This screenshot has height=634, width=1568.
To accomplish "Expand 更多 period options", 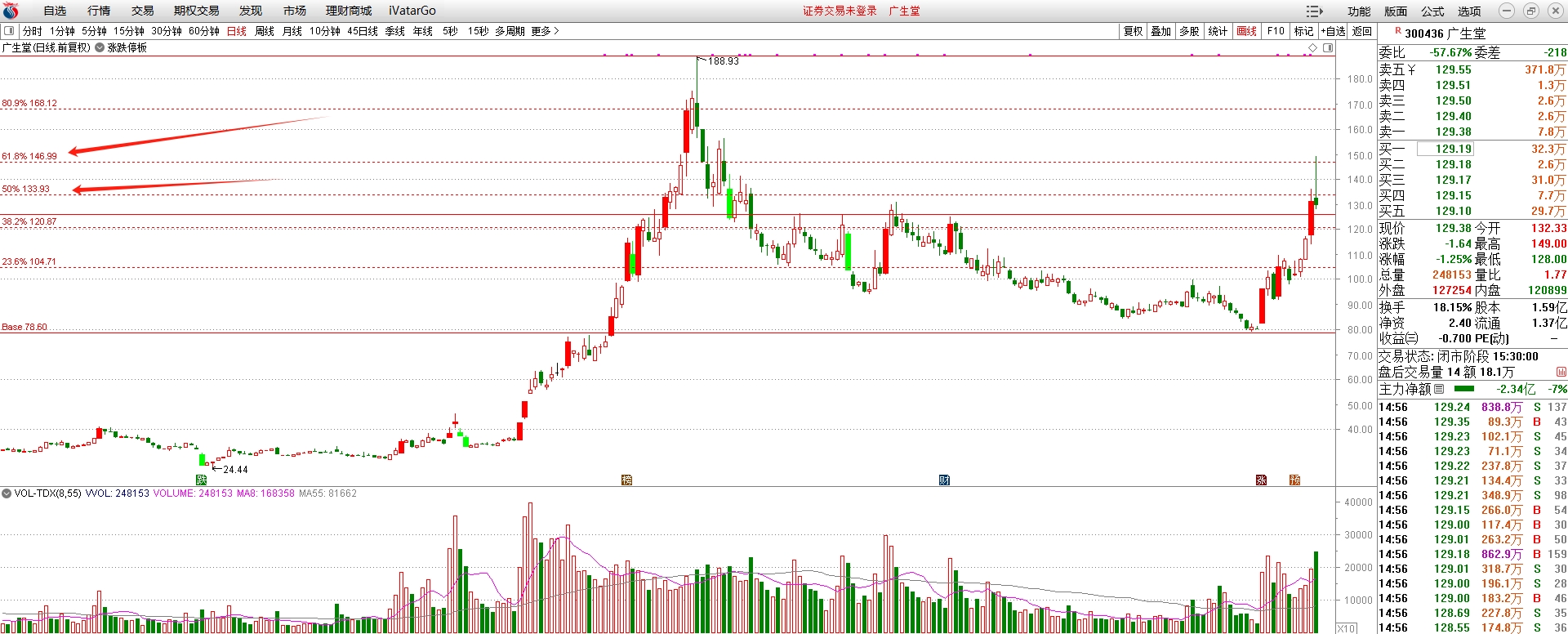I will click(x=545, y=31).
